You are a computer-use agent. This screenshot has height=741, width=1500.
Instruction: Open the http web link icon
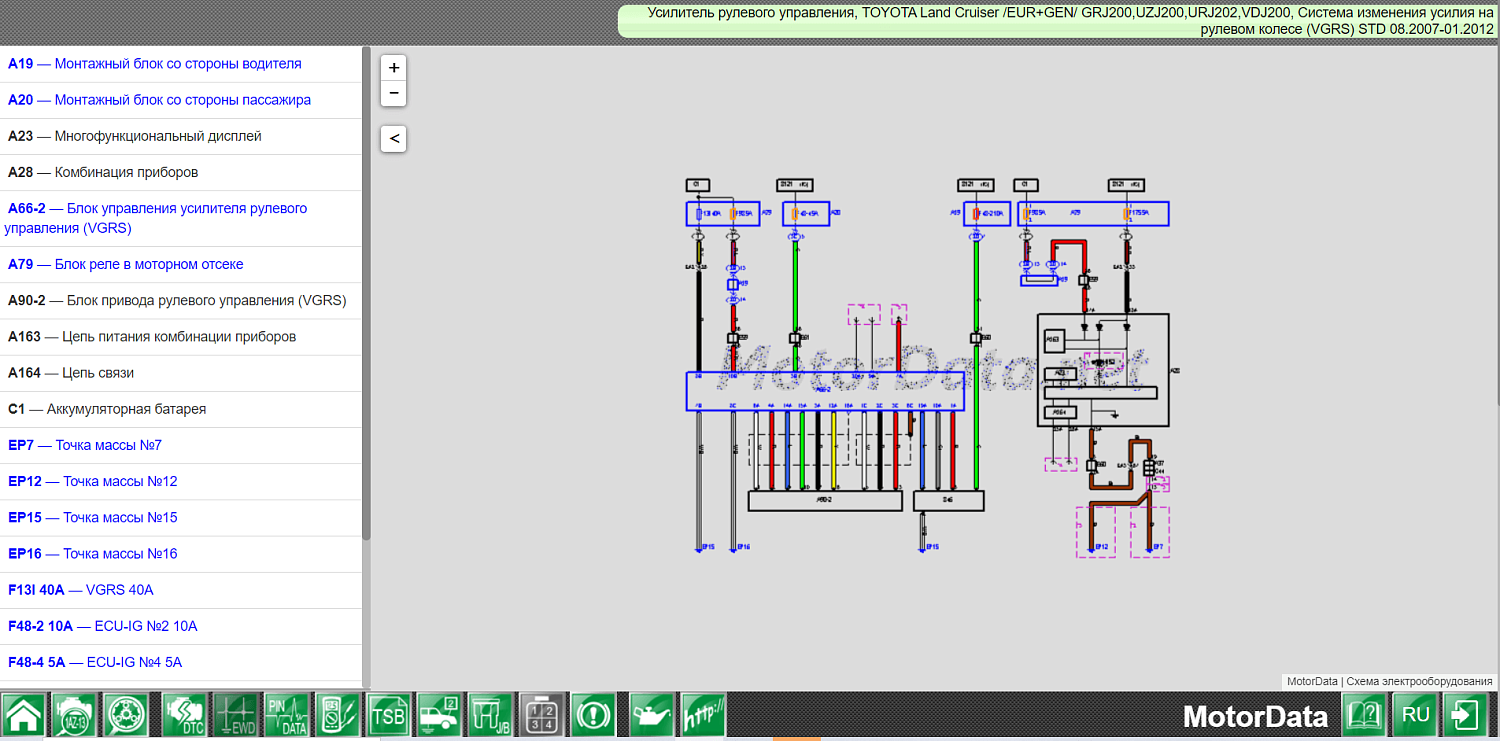pos(703,716)
